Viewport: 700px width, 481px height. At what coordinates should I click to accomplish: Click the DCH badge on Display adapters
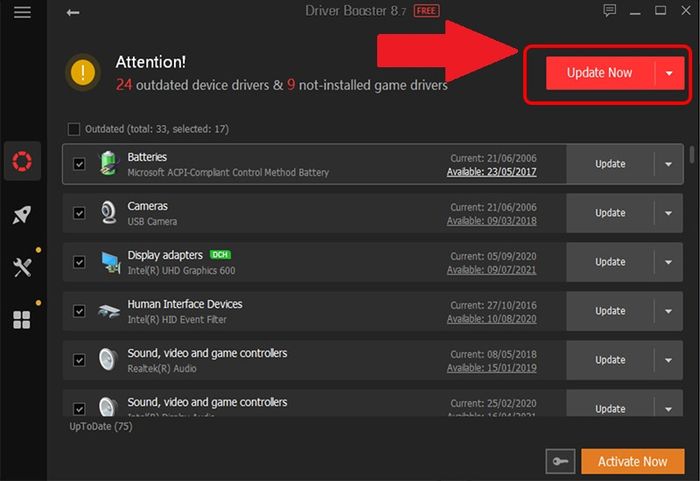220,255
